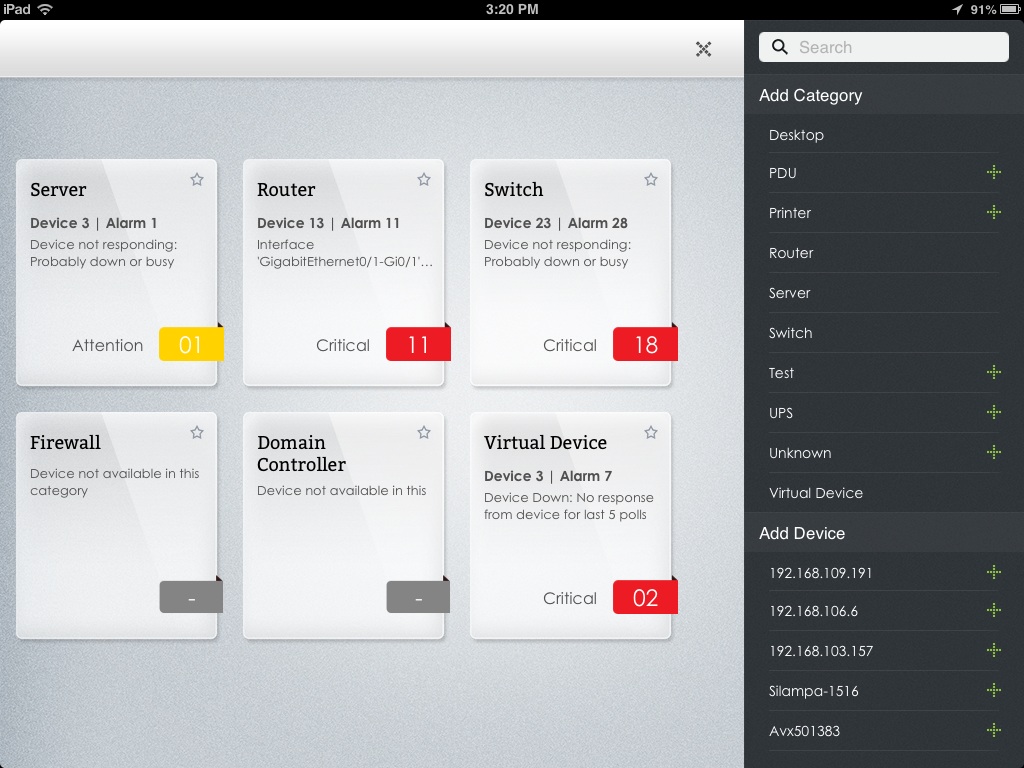The height and width of the screenshot is (768, 1024).
Task: Add PDU category with plus icon
Action: [x=993, y=172]
